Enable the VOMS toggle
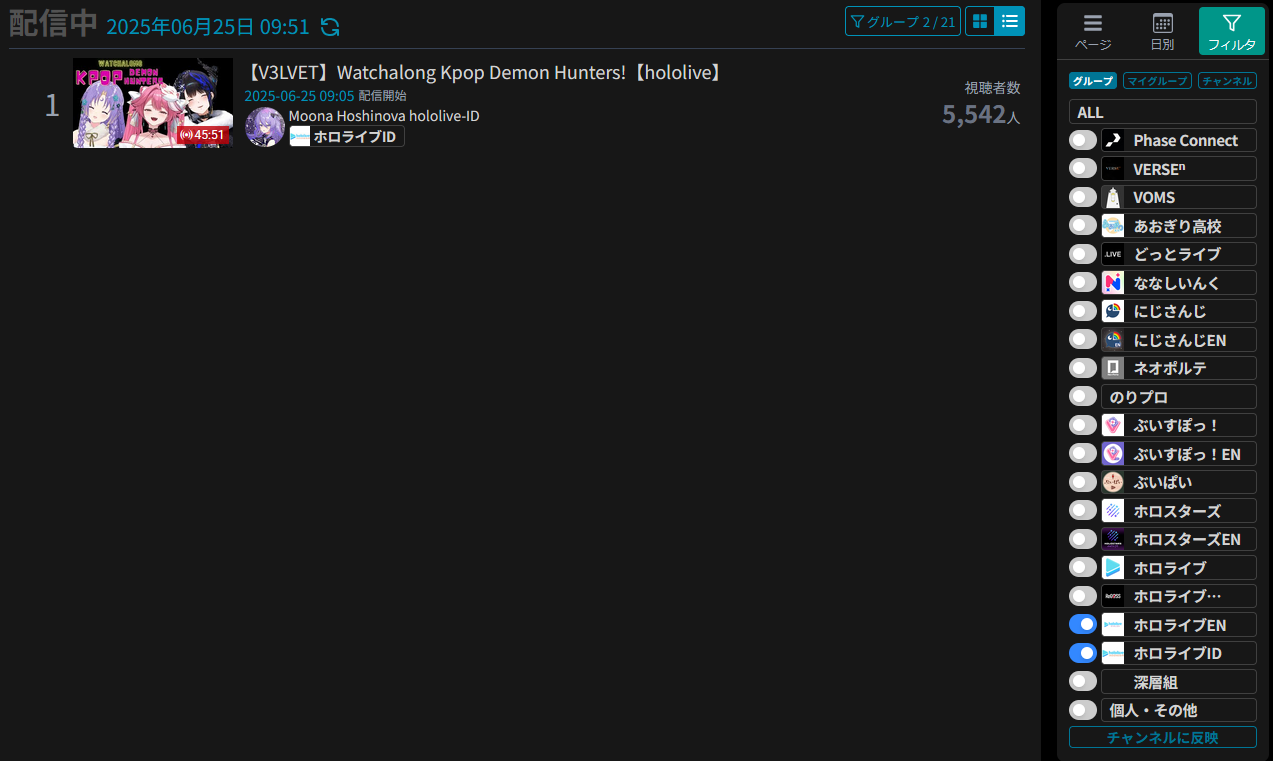This screenshot has width=1273, height=761. coord(1083,197)
